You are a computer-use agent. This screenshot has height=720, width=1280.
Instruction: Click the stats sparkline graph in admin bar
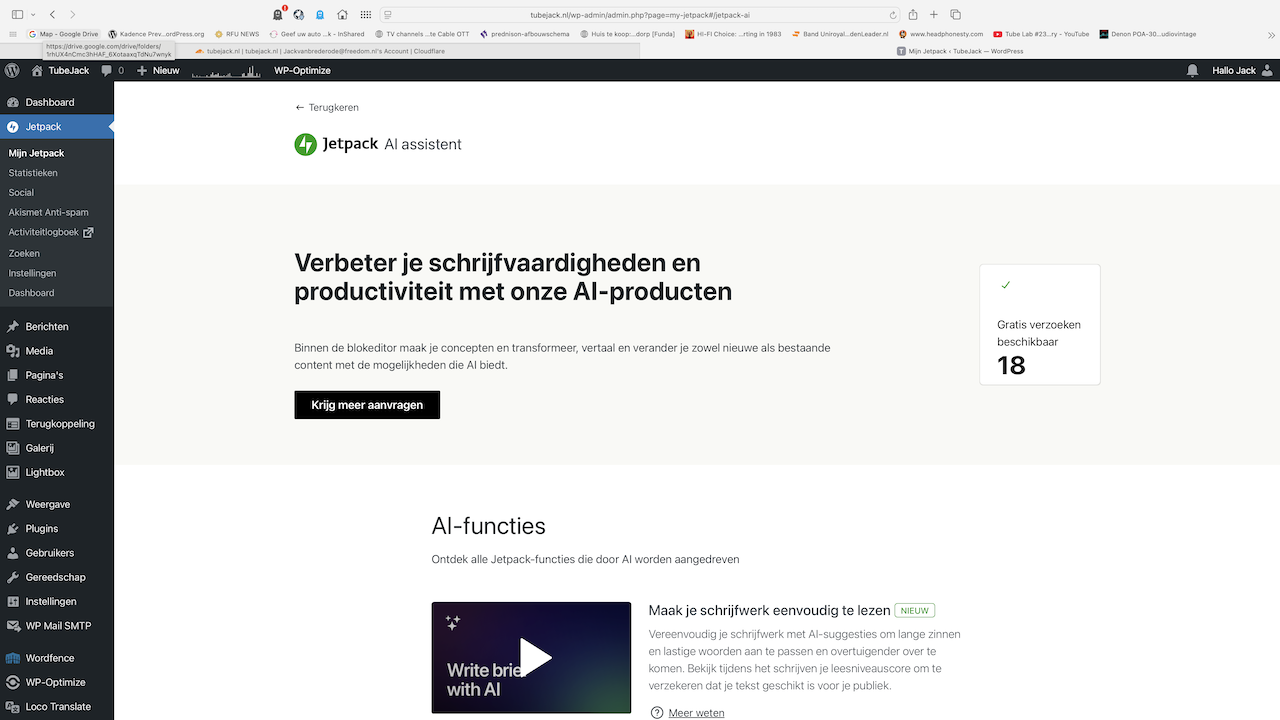[226, 71]
